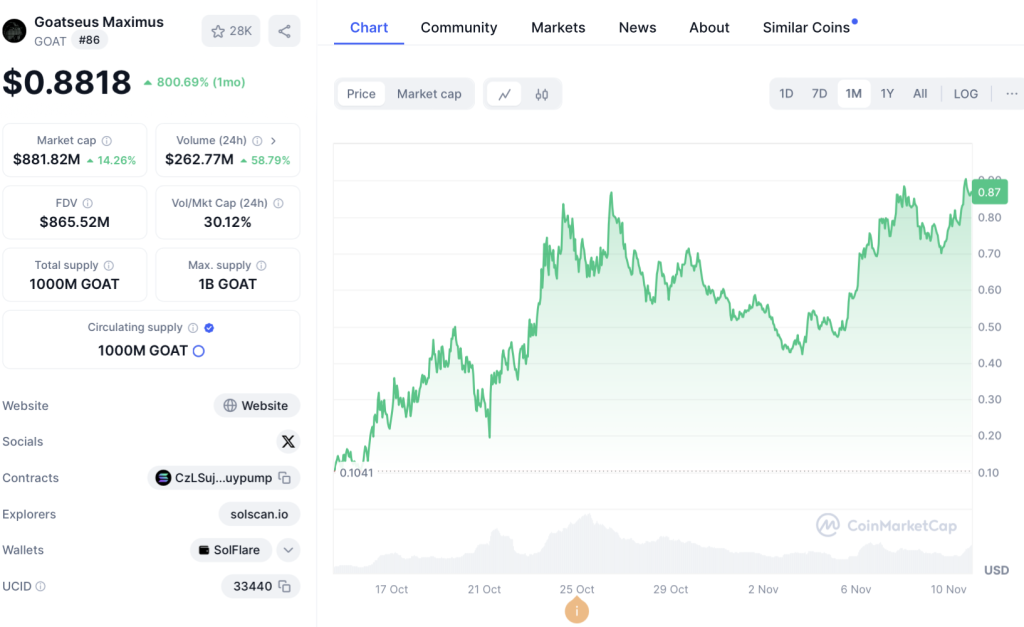Click the 1000M GOAT total supply value
The width and height of the screenshot is (1024, 627).
point(74,284)
